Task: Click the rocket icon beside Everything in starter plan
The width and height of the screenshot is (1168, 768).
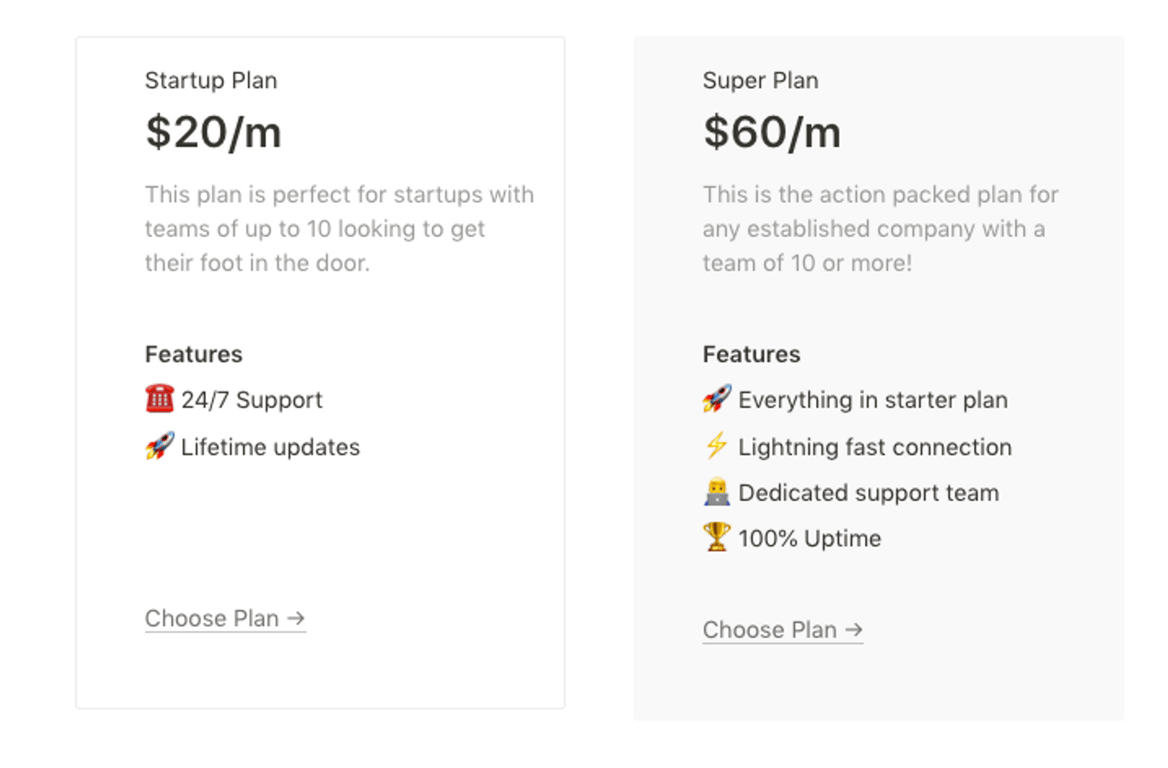Action: [716, 399]
